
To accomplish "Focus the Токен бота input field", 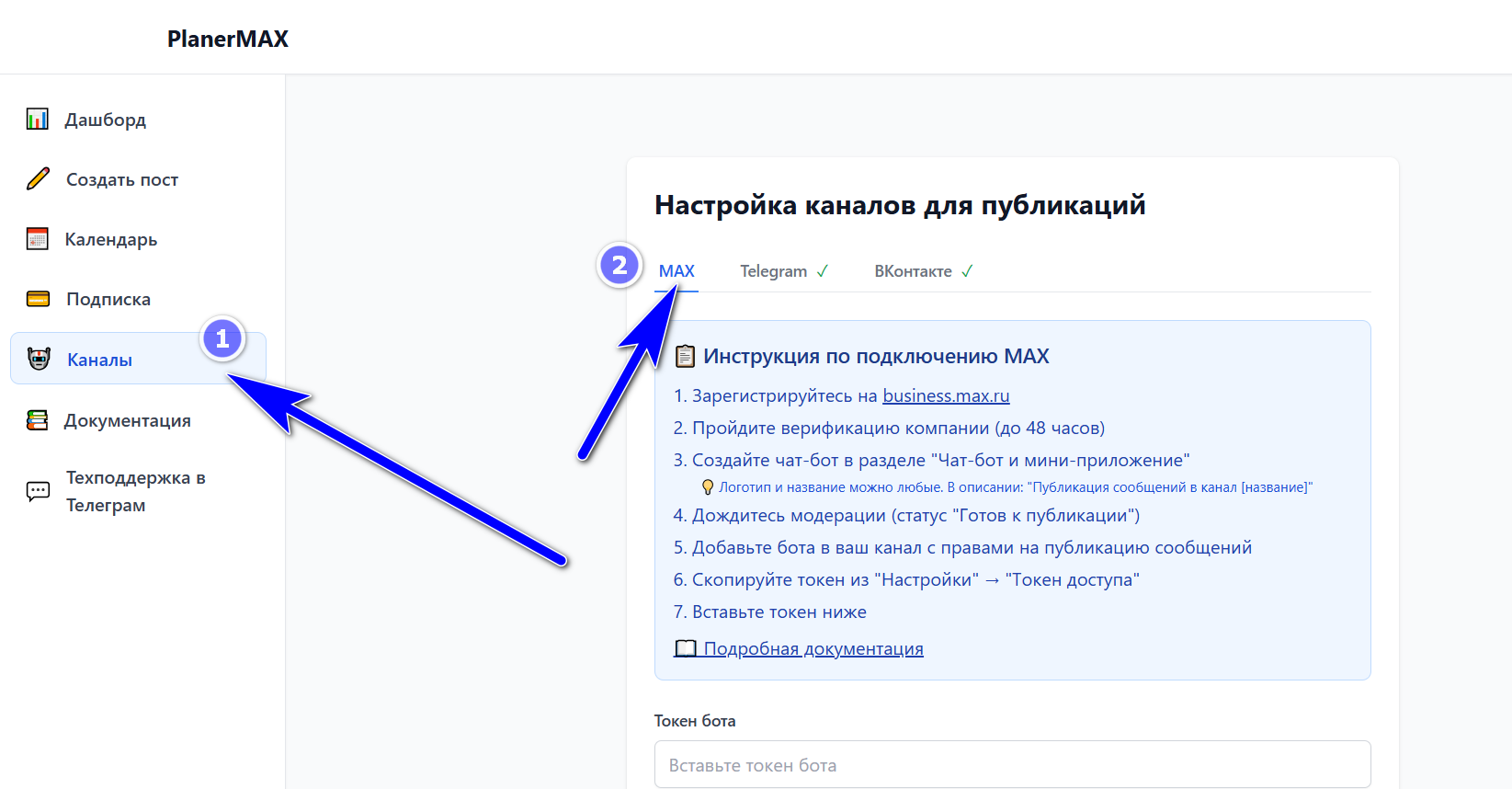I will (1012, 765).
